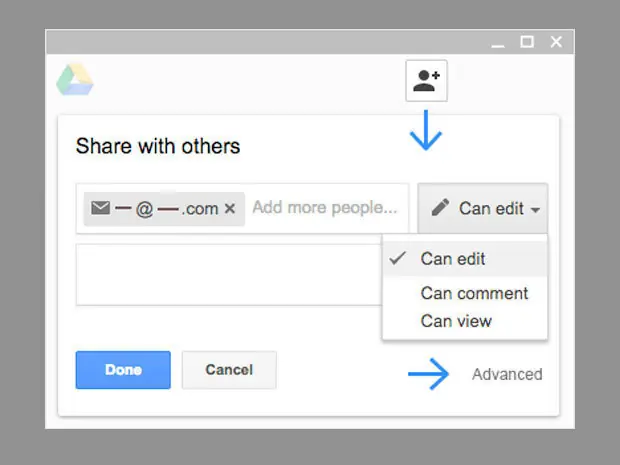Open the Can edit permission dropdown
620x465 pixels.
pyautogui.click(x=482, y=208)
